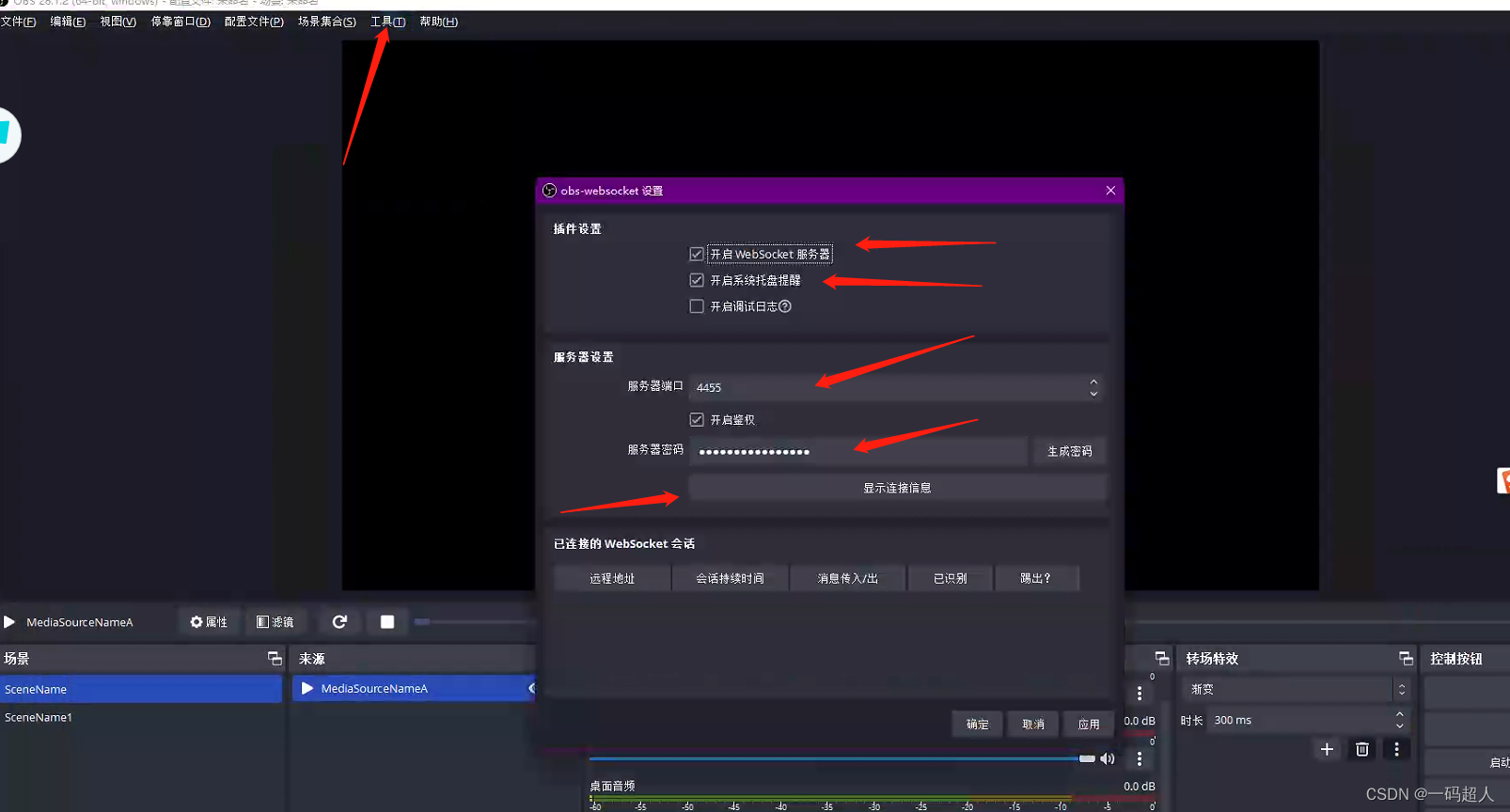Screen dimensions: 1510x812
Task: Click the server password field
Action: [x=858, y=451]
